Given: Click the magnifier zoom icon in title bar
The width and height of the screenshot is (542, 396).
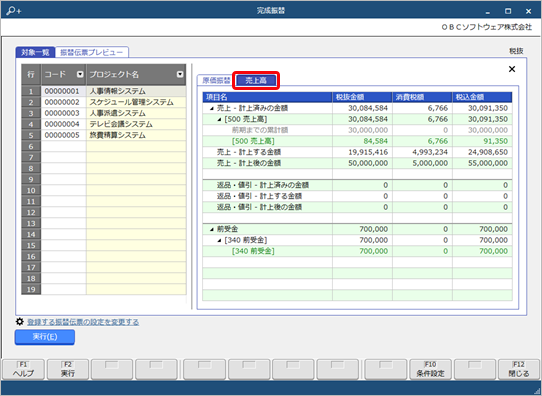Looking at the screenshot, I should click(13, 11).
